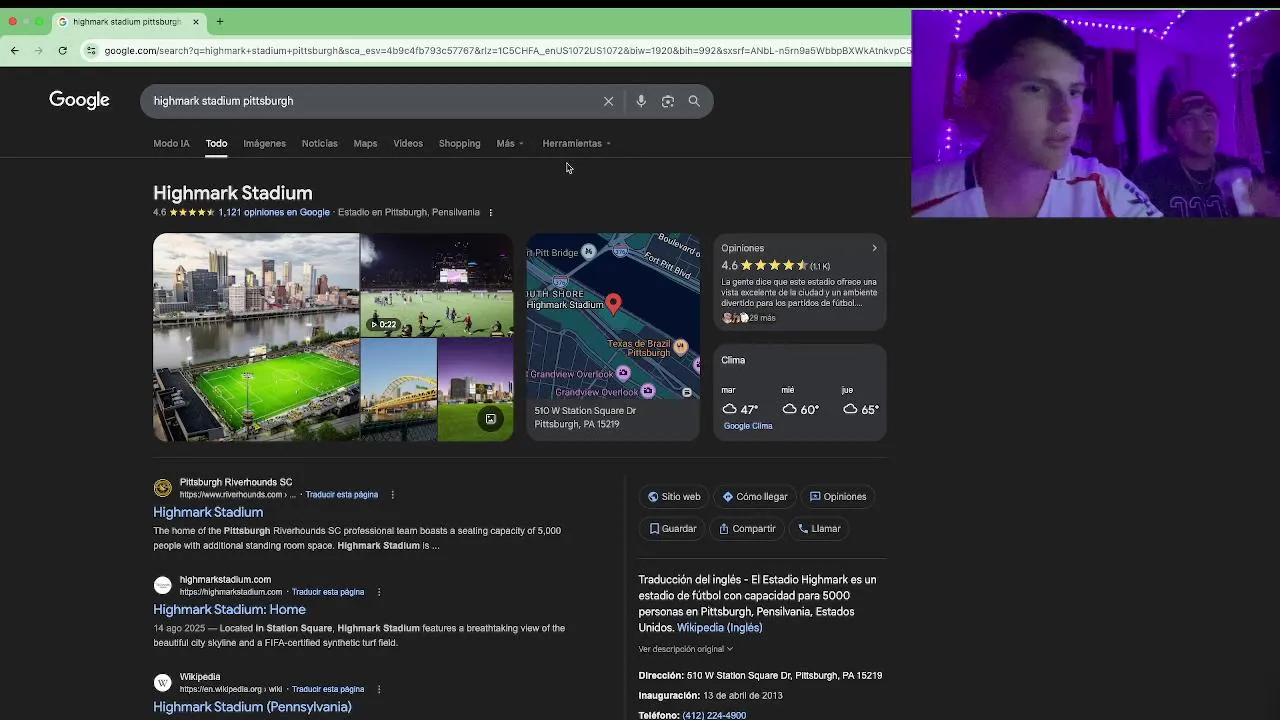
Task: Click the 510 W Station Square Dr address card
Action: pos(613,417)
